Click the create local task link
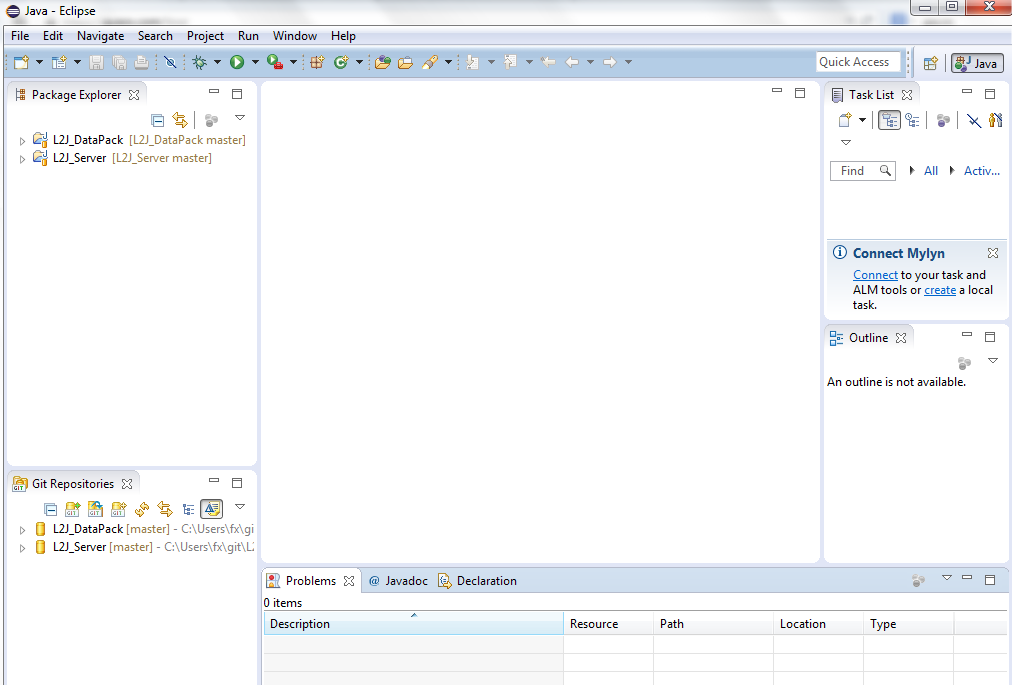This screenshot has height=685, width=1012. point(940,291)
